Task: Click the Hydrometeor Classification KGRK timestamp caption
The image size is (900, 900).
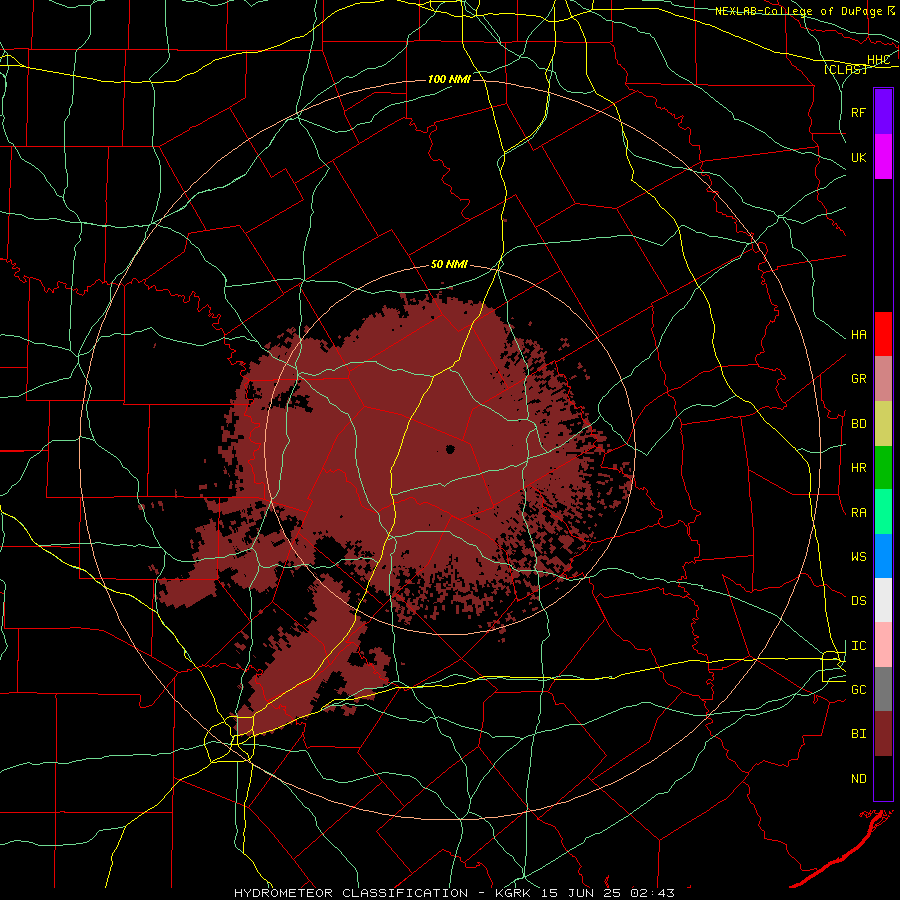Action: [454, 893]
